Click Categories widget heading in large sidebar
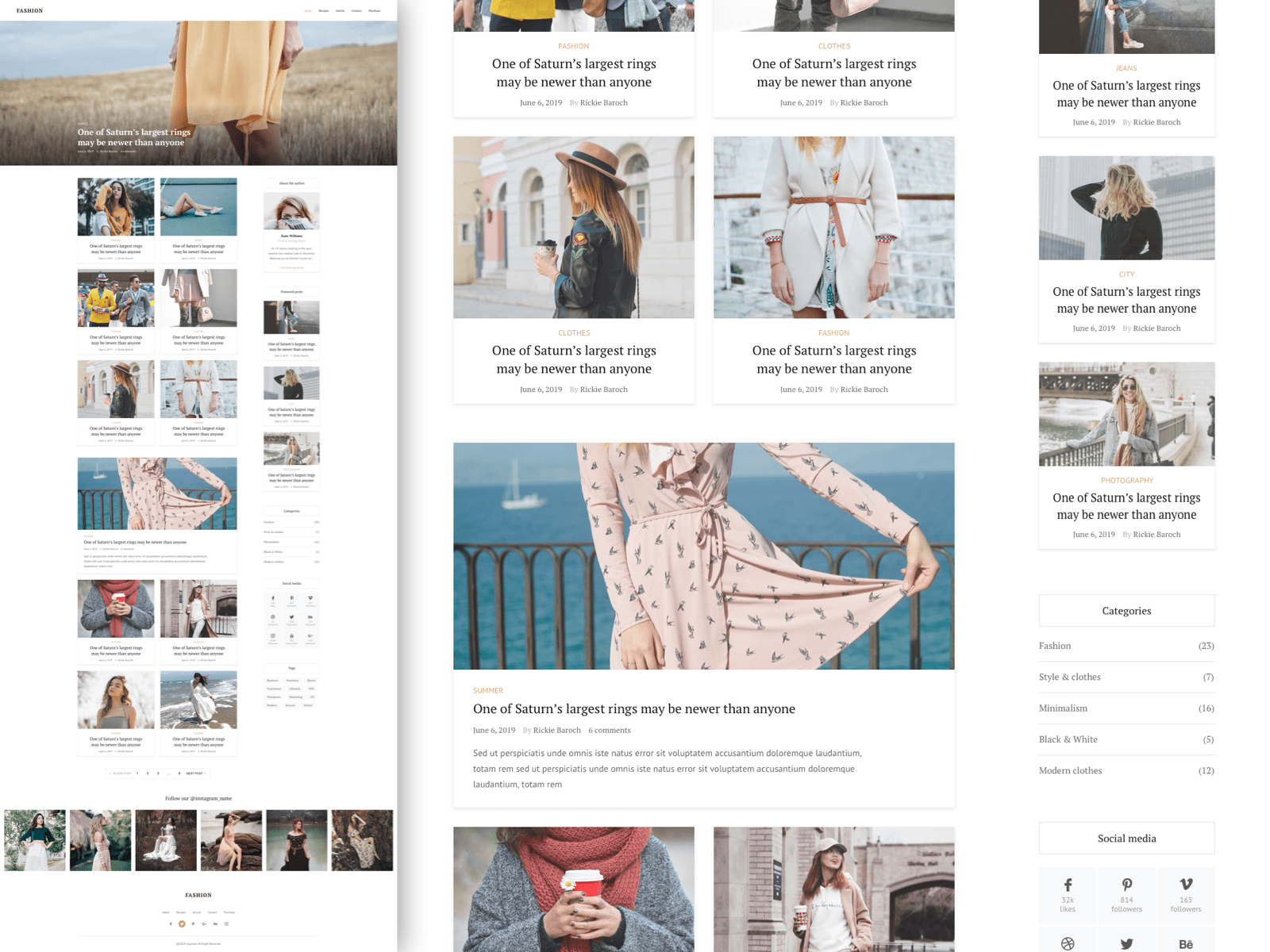This screenshot has height=952, width=1270. [x=1127, y=611]
